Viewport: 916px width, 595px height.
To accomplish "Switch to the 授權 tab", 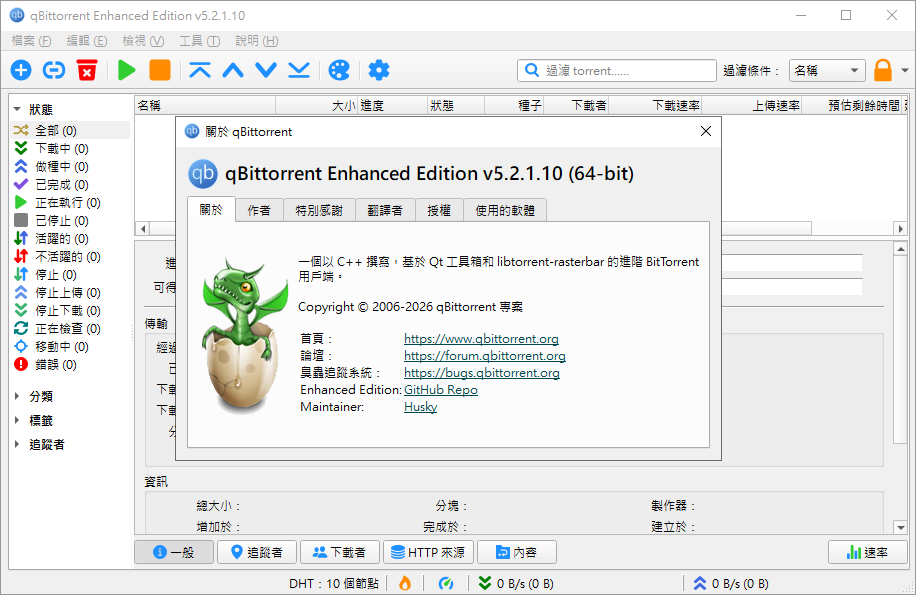I will coord(439,210).
